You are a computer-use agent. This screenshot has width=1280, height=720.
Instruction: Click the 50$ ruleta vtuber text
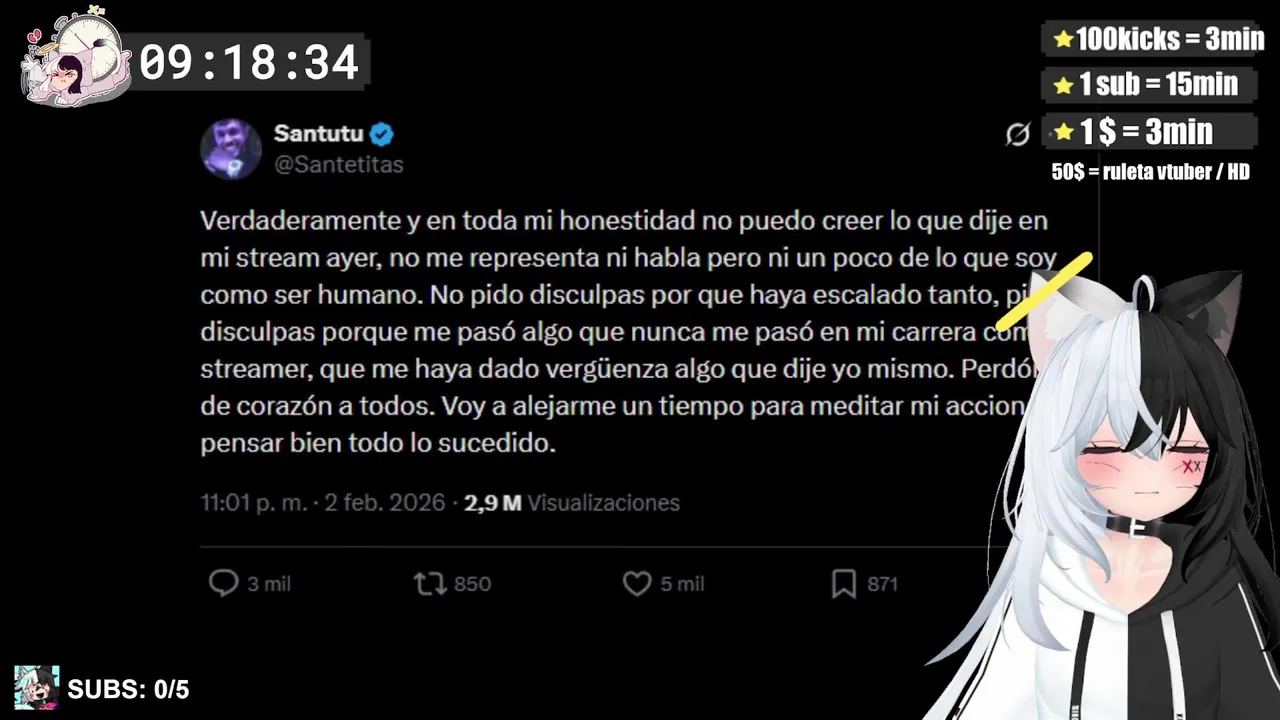point(1150,172)
